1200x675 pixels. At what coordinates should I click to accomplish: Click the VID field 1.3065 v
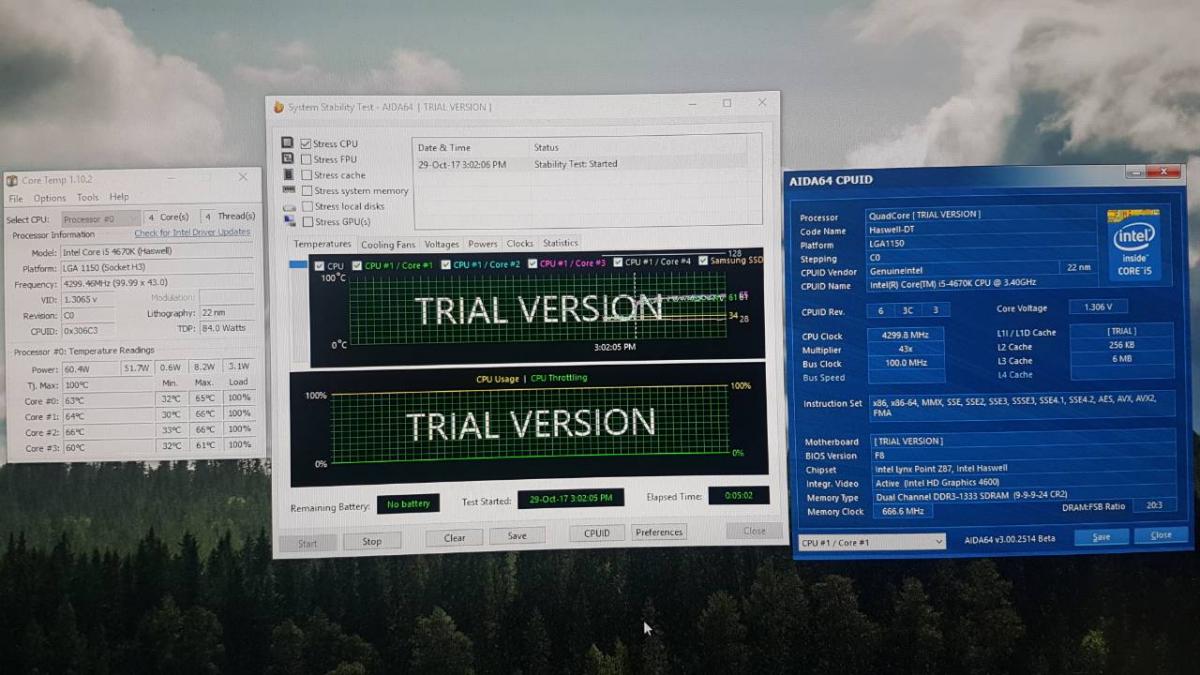[x=87, y=299]
